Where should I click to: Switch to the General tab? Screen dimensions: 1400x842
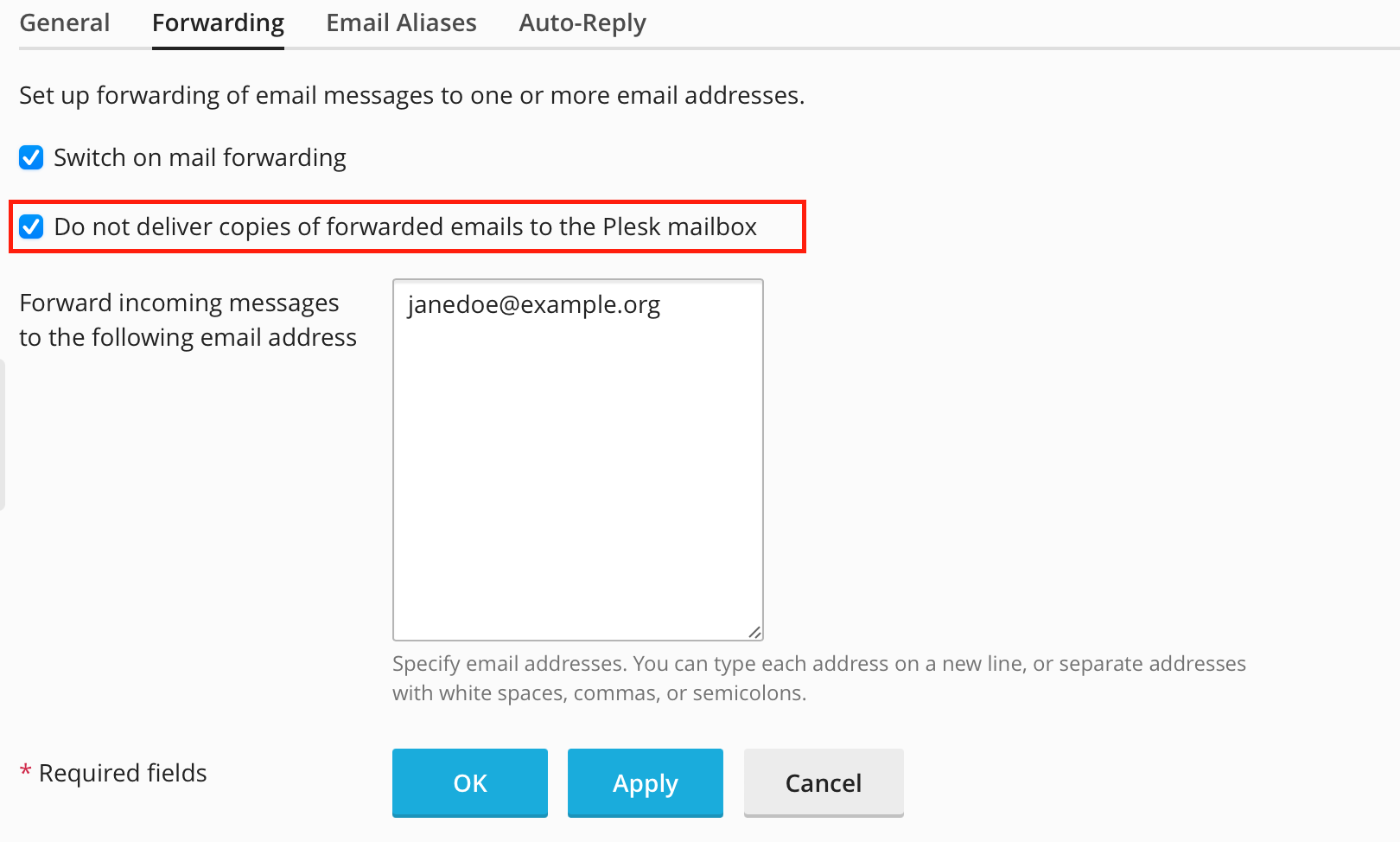[x=65, y=23]
